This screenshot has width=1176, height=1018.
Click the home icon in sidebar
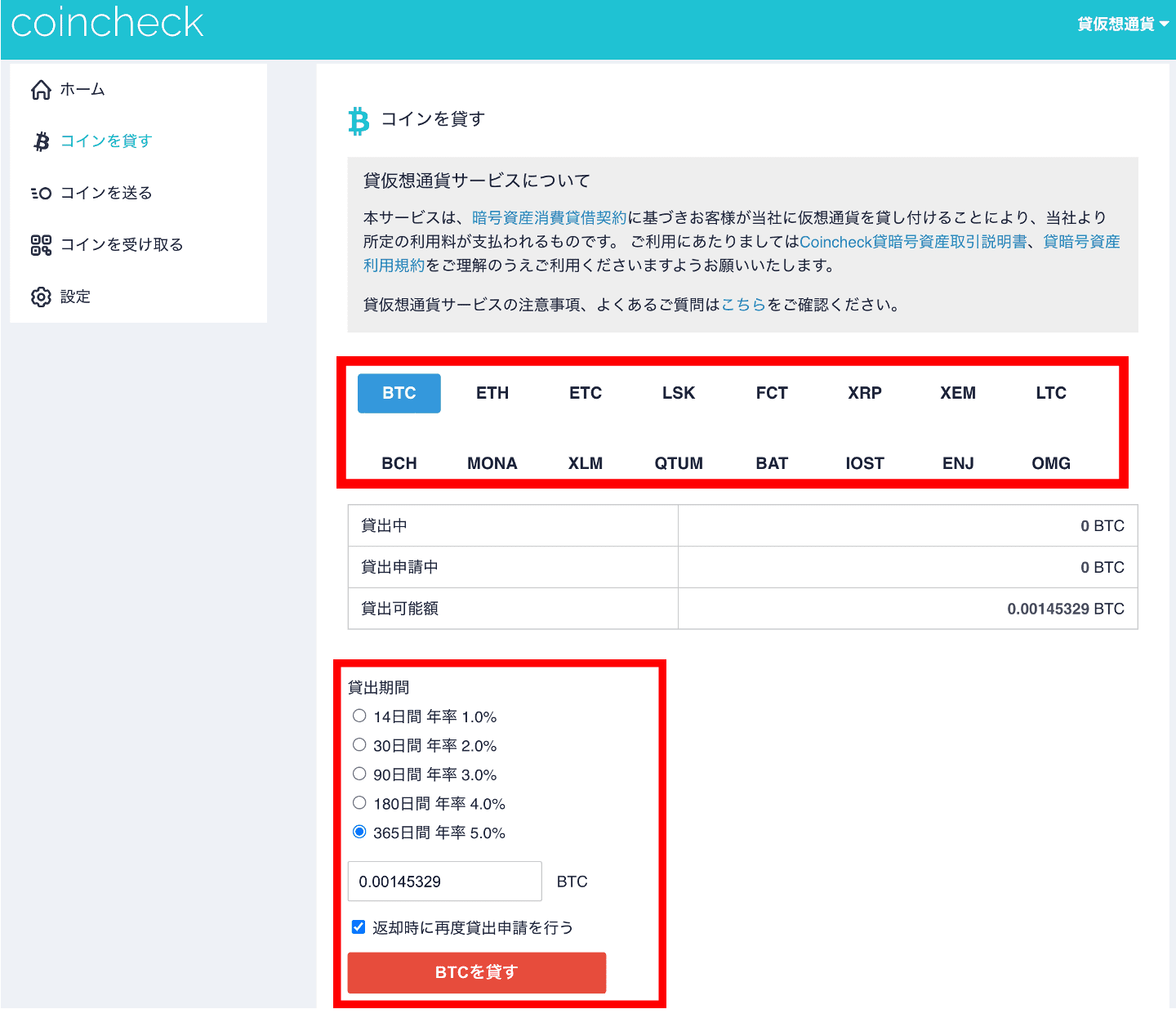[41, 90]
